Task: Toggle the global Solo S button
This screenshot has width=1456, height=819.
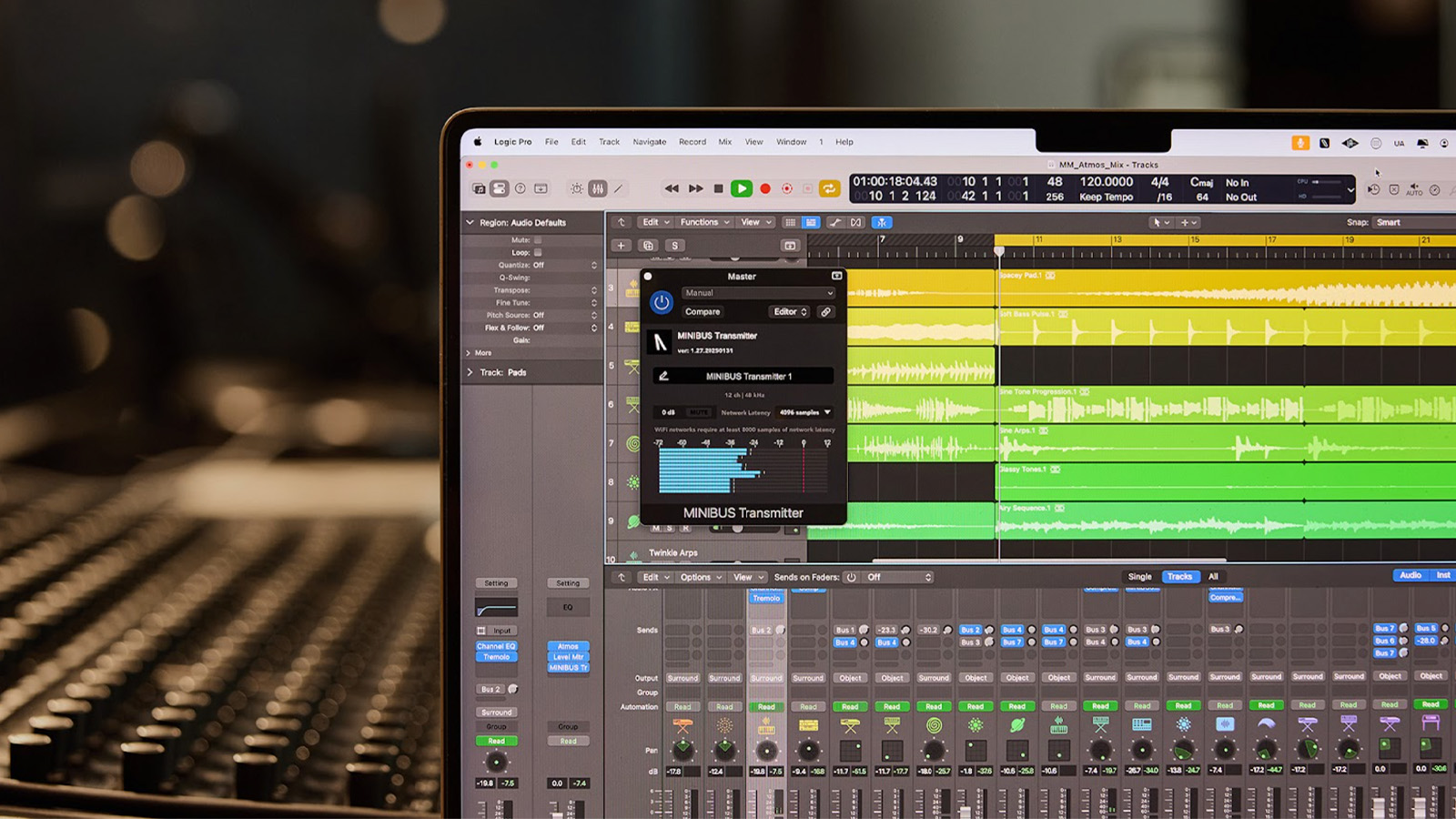Action: pos(674,246)
